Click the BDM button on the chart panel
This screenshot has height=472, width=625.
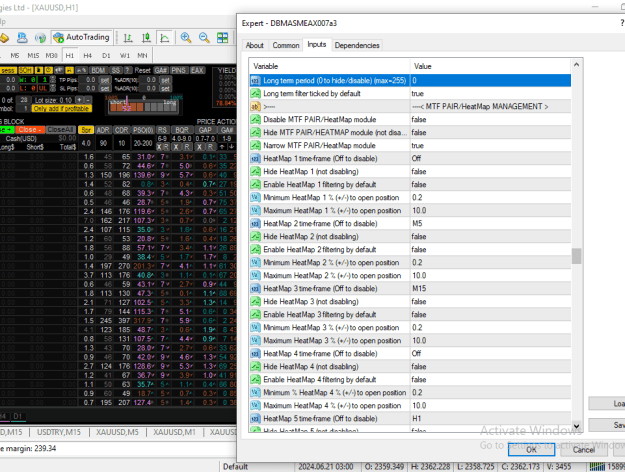click(98, 71)
